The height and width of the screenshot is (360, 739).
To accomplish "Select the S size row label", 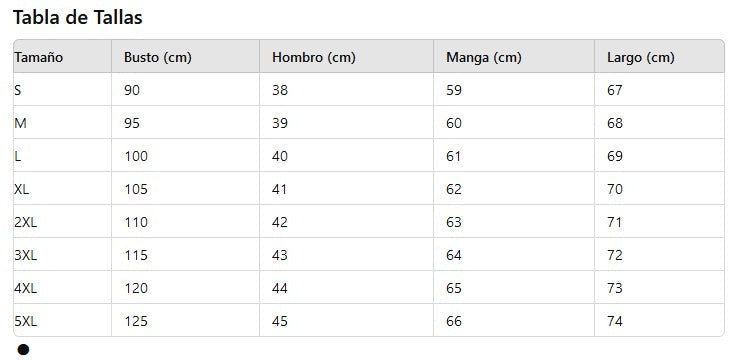I will (x=18, y=90).
